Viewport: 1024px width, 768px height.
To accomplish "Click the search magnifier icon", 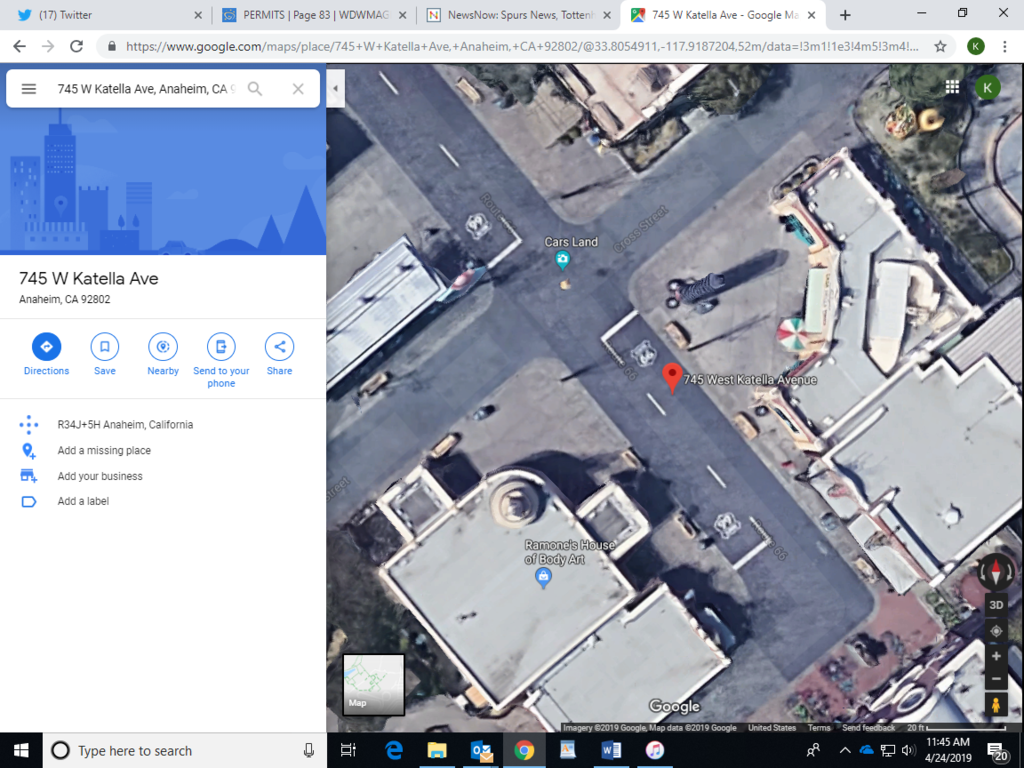I will [255, 89].
